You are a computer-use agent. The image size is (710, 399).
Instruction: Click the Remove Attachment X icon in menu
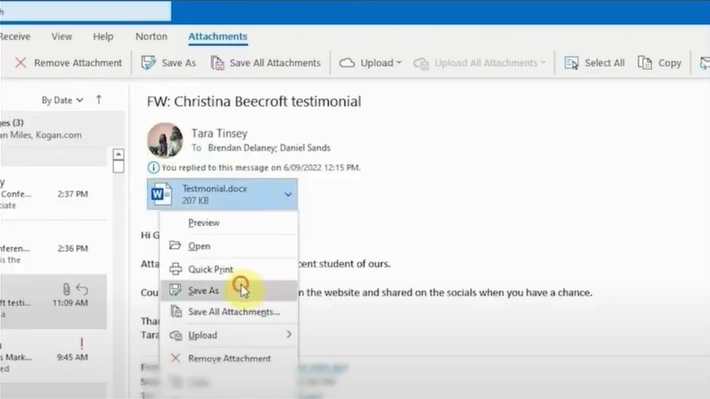tap(175, 358)
